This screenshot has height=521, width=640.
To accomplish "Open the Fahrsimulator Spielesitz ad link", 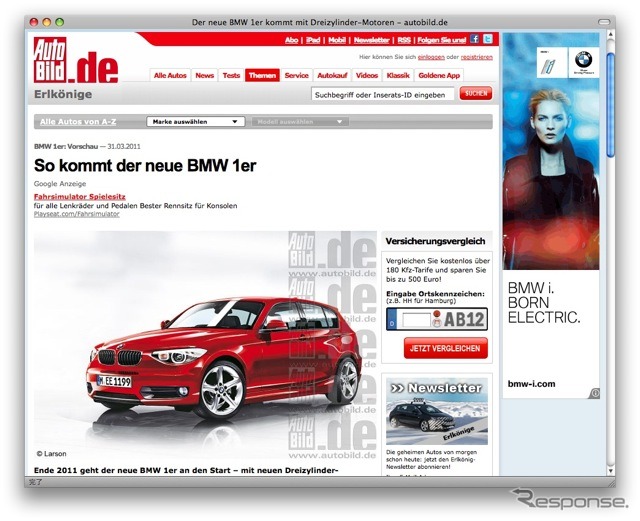I will (80, 196).
